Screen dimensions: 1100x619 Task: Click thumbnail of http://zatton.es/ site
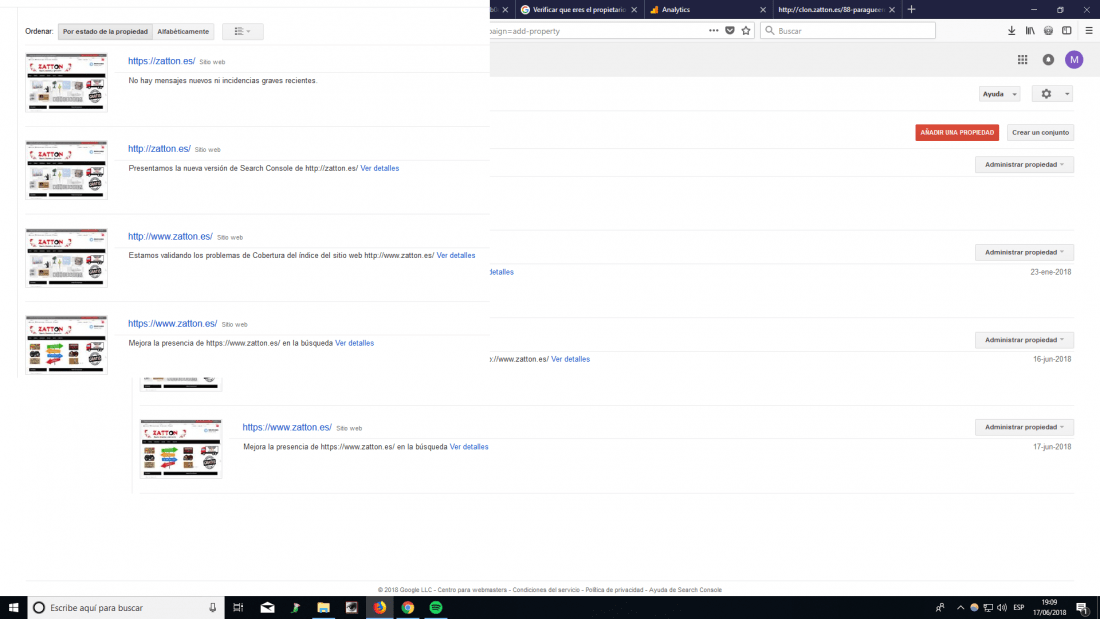tap(67, 171)
